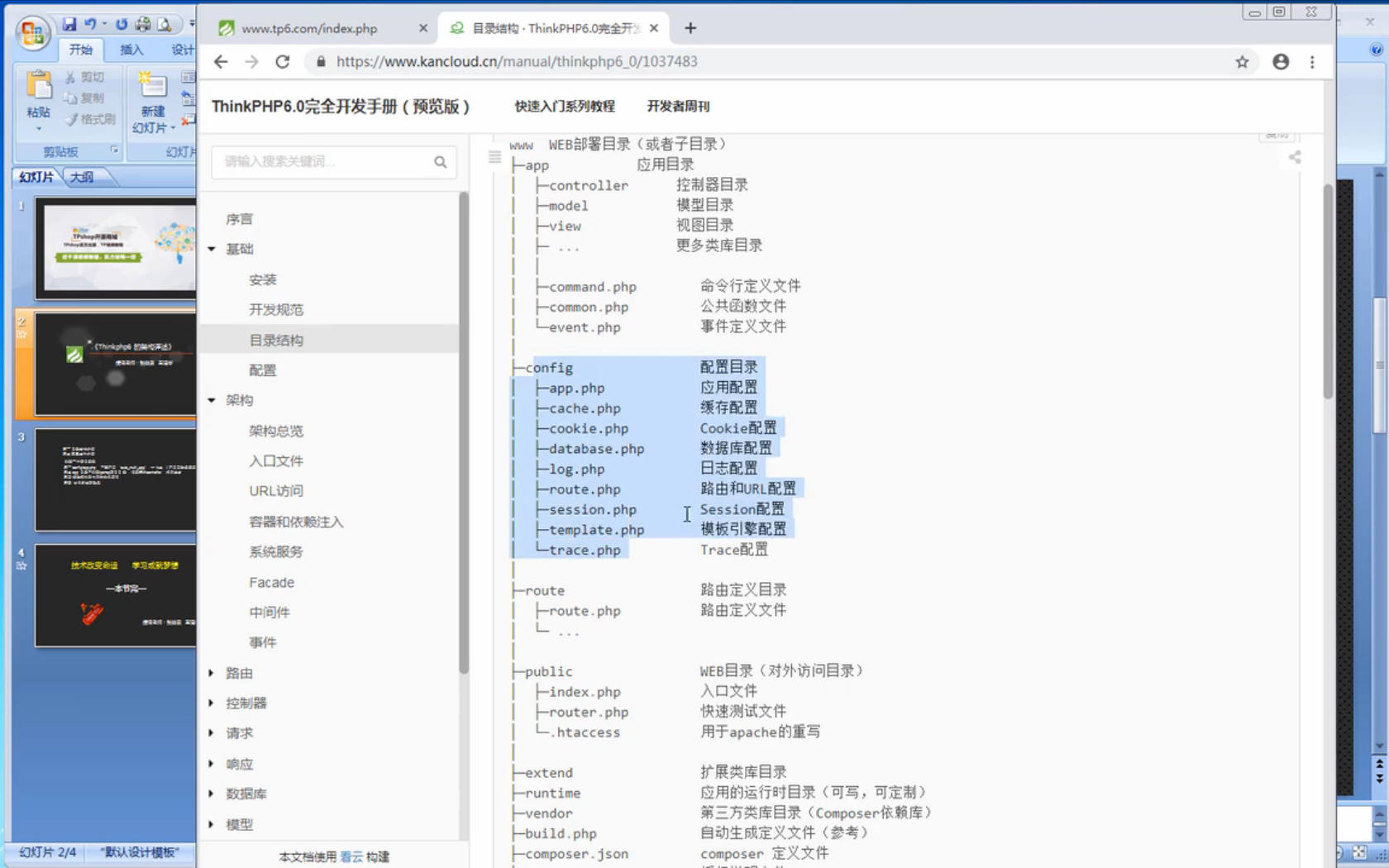This screenshot has width=1389, height=868.
Task: Open the URL访问 chapter
Action: 276,491
